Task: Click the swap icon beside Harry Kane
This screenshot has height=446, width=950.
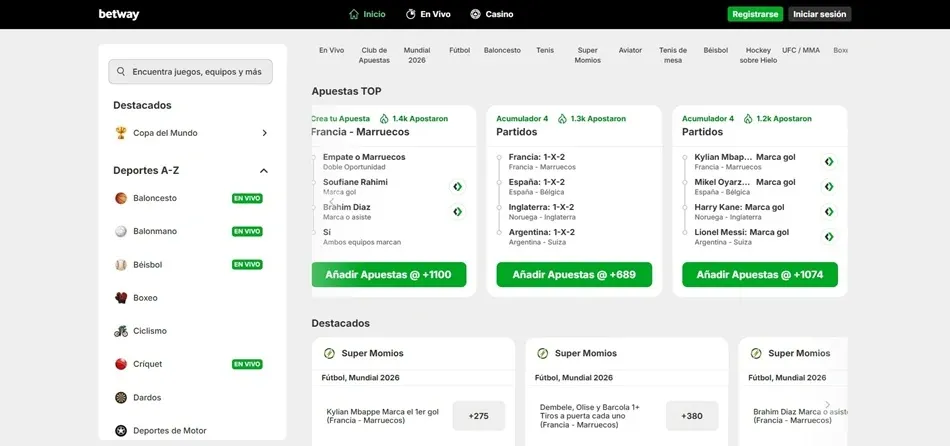Action: tap(829, 211)
